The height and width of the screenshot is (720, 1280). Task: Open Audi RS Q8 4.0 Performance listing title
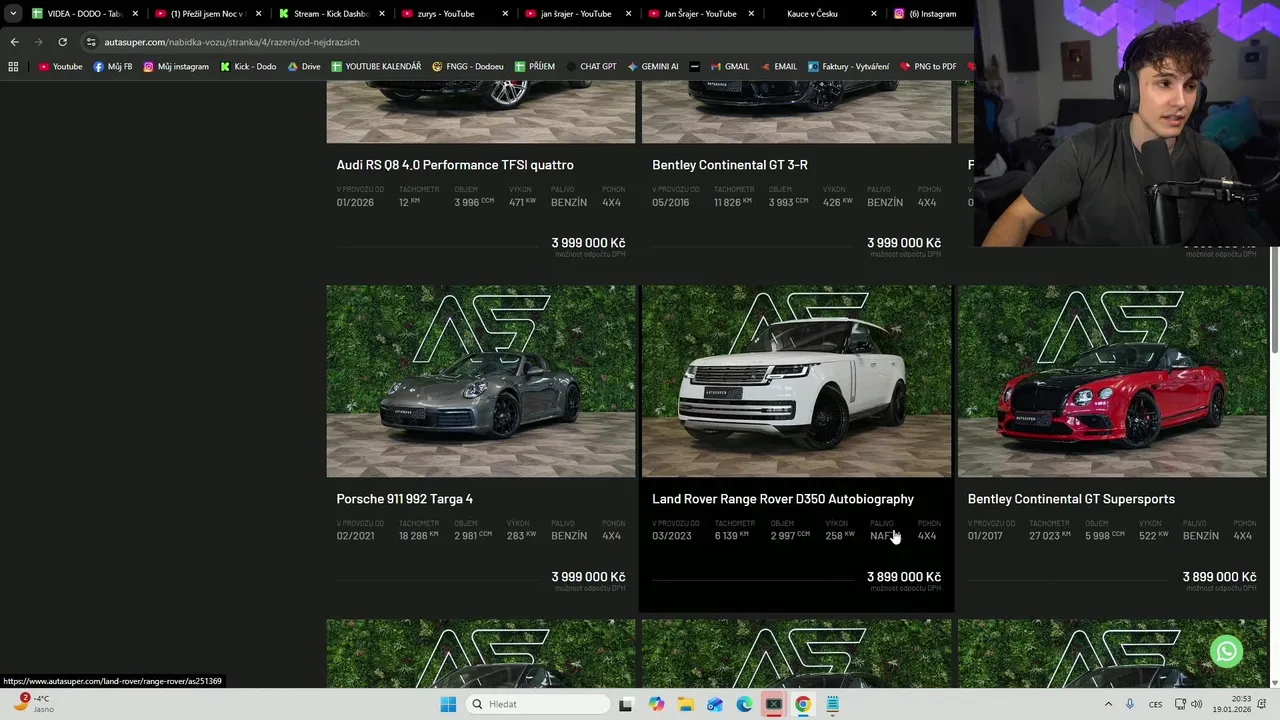(x=455, y=165)
